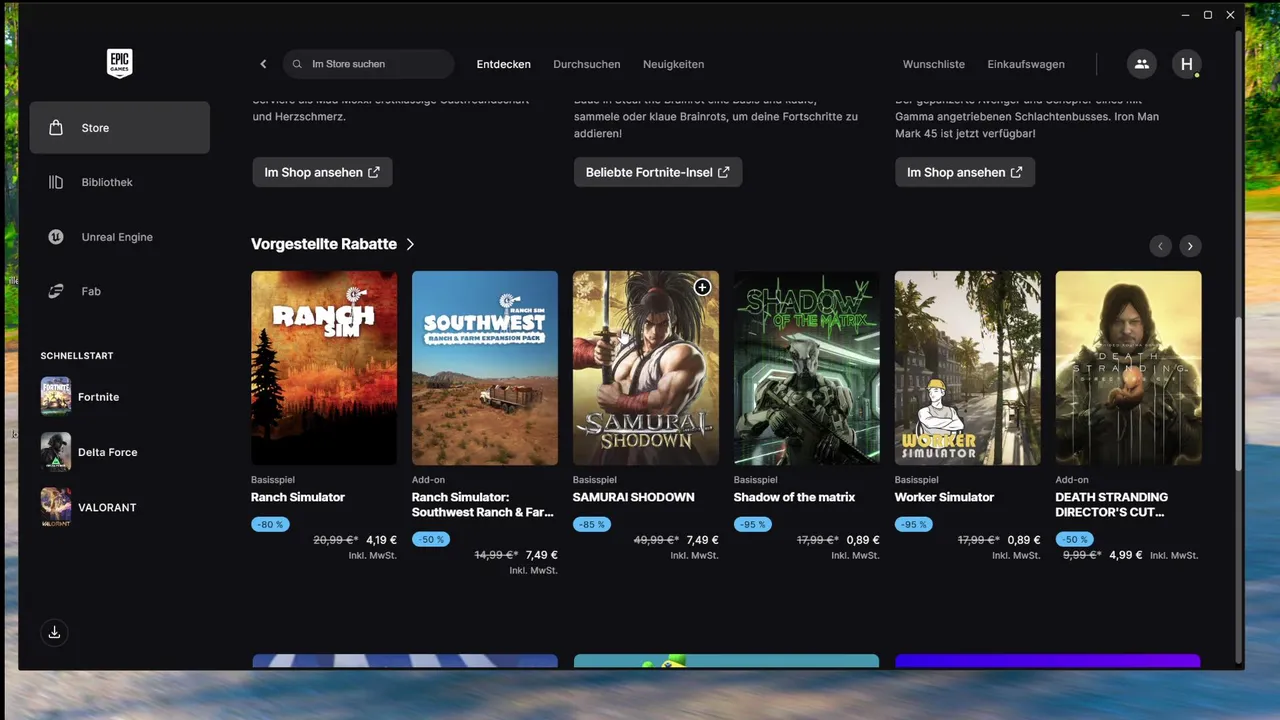
Task: Open the Worker Simulator cover art
Action: point(968,368)
